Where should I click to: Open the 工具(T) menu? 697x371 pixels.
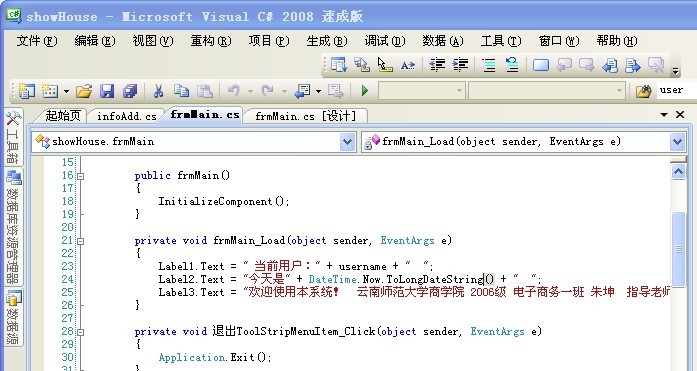[x=501, y=41]
